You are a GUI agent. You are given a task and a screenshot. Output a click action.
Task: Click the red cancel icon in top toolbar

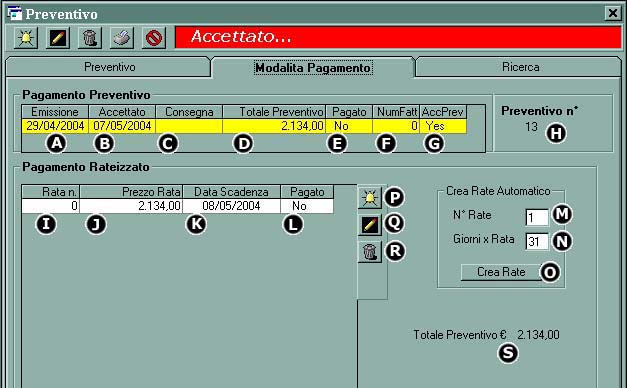154,38
